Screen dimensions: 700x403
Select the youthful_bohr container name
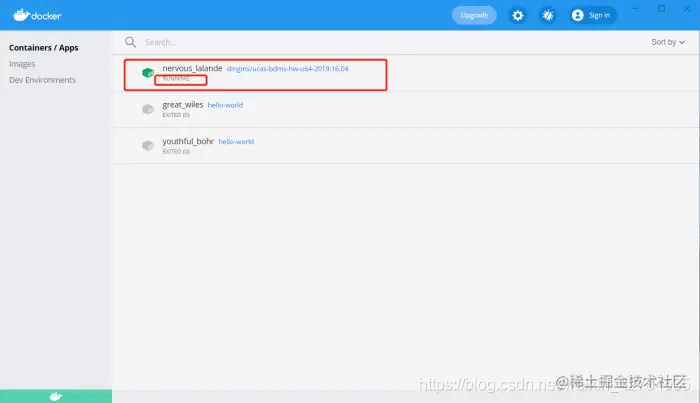tap(188, 141)
